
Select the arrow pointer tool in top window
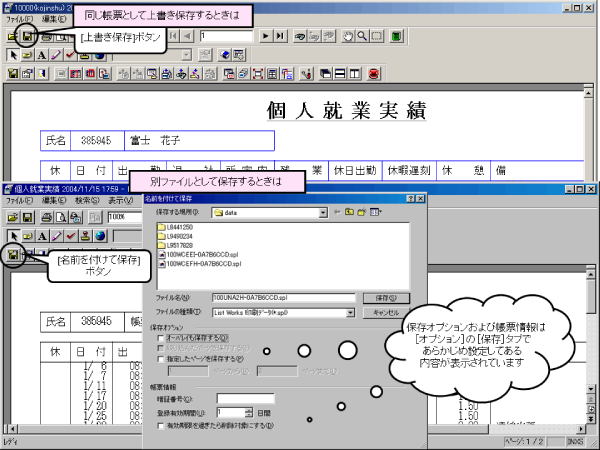[x=13, y=55]
